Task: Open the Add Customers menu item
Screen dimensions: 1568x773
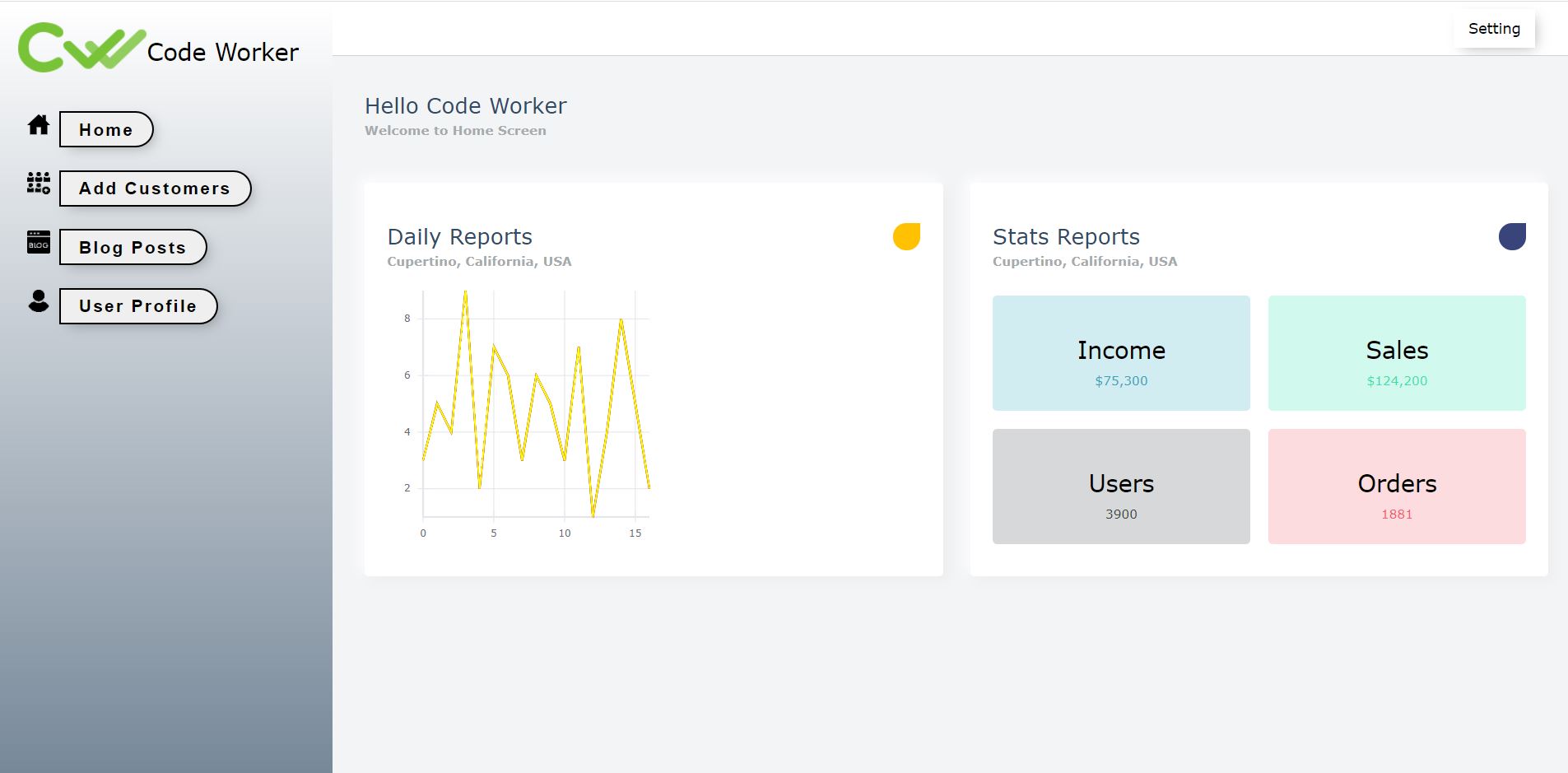Action: click(x=155, y=189)
